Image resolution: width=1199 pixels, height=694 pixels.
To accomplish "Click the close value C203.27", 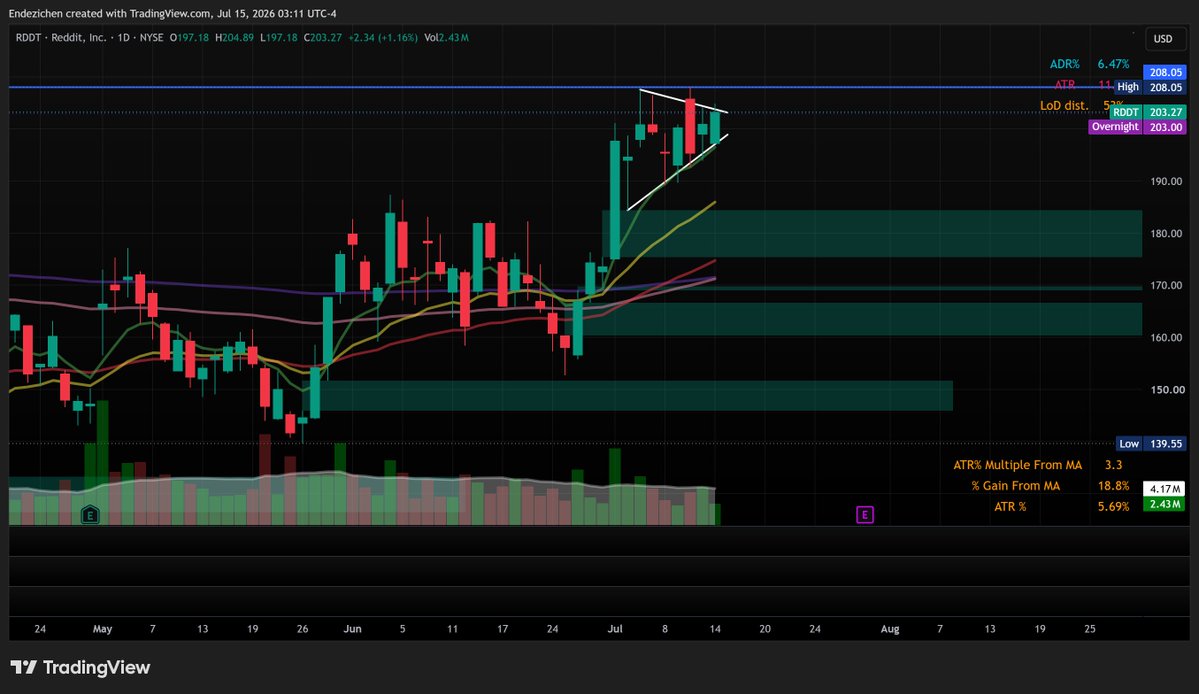I will click(x=323, y=37).
